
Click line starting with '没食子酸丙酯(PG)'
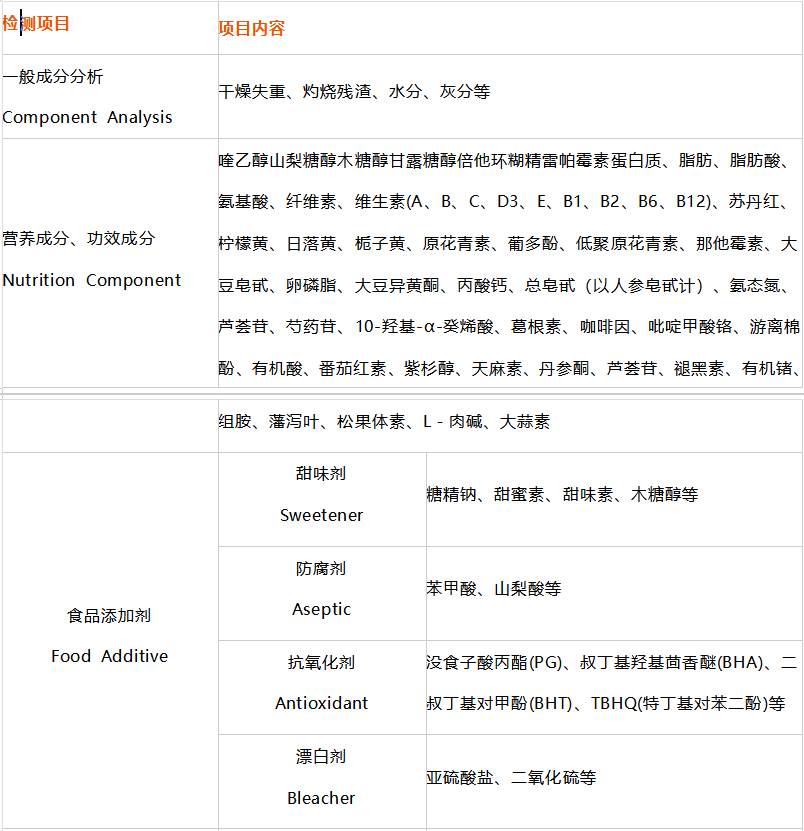point(612,662)
